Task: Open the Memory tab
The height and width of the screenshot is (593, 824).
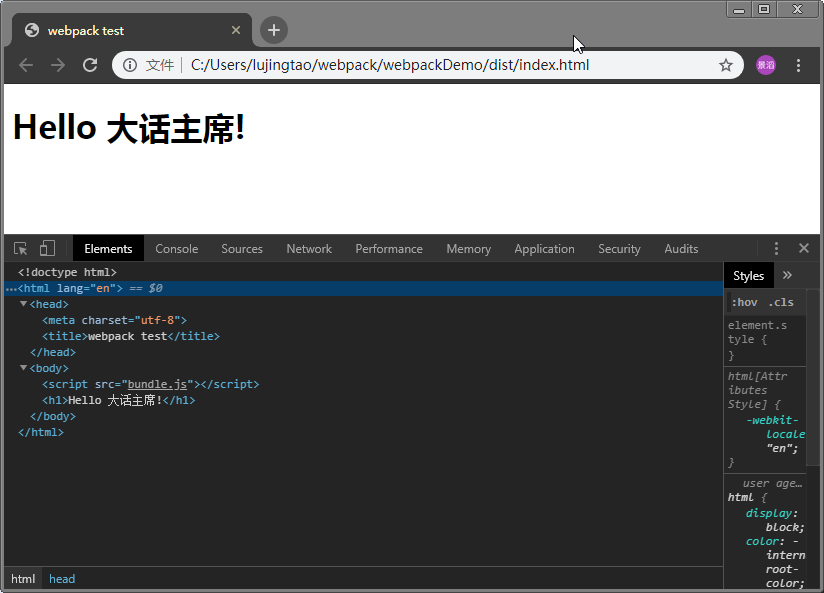Action: tap(469, 249)
